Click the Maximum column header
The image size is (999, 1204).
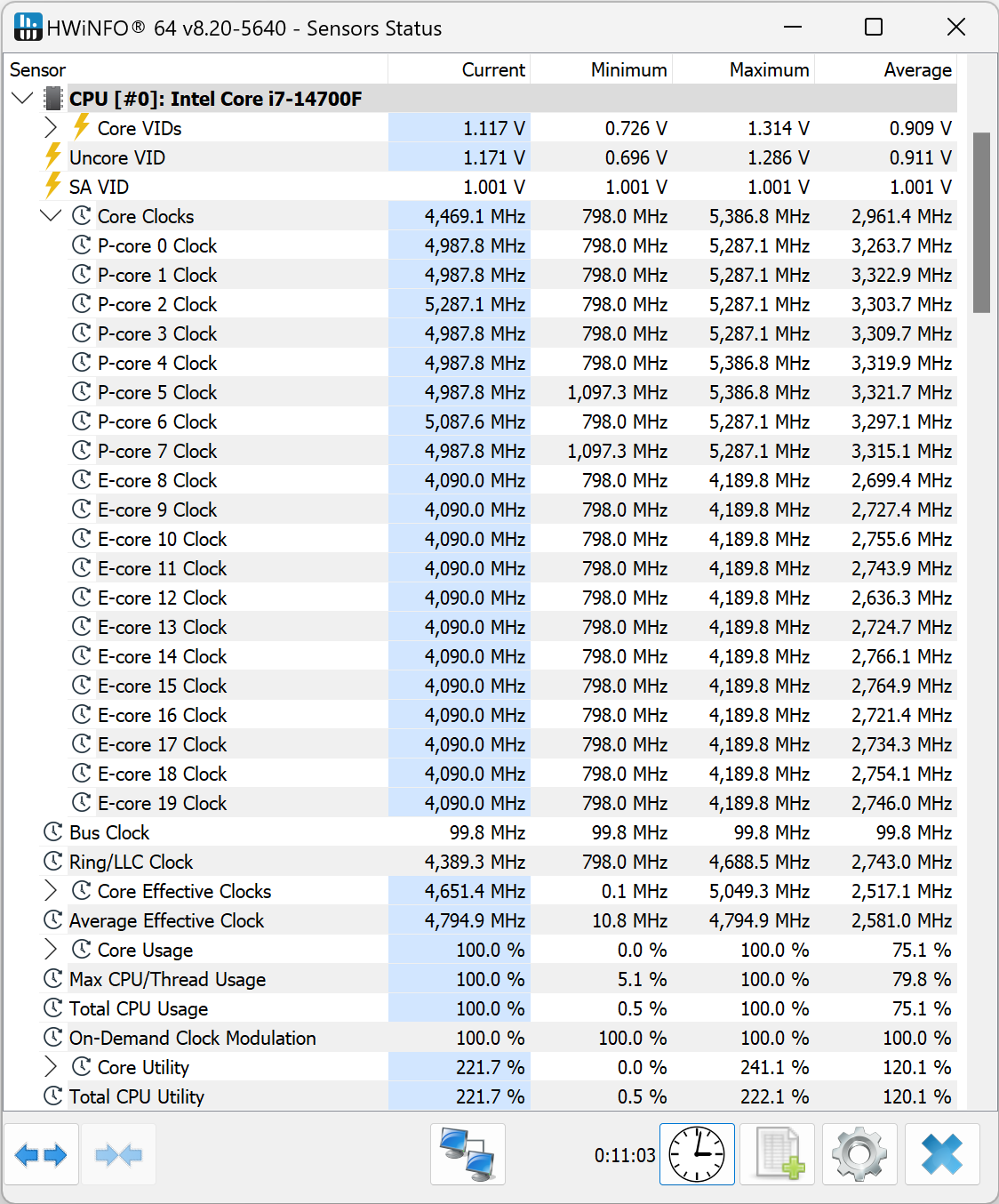pos(769,69)
